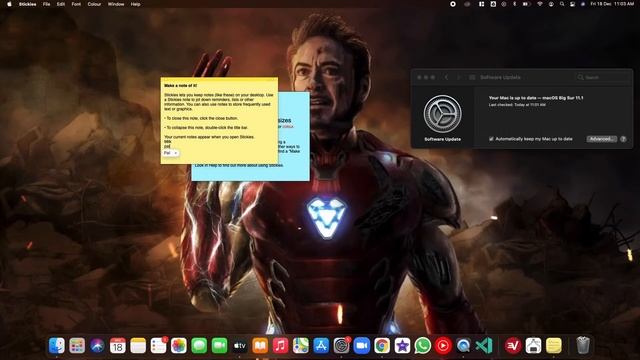Click the Wi-Fi icon in the menu bar
The image size is (640, 360).
pyautogui.click(x=540, y=4)
